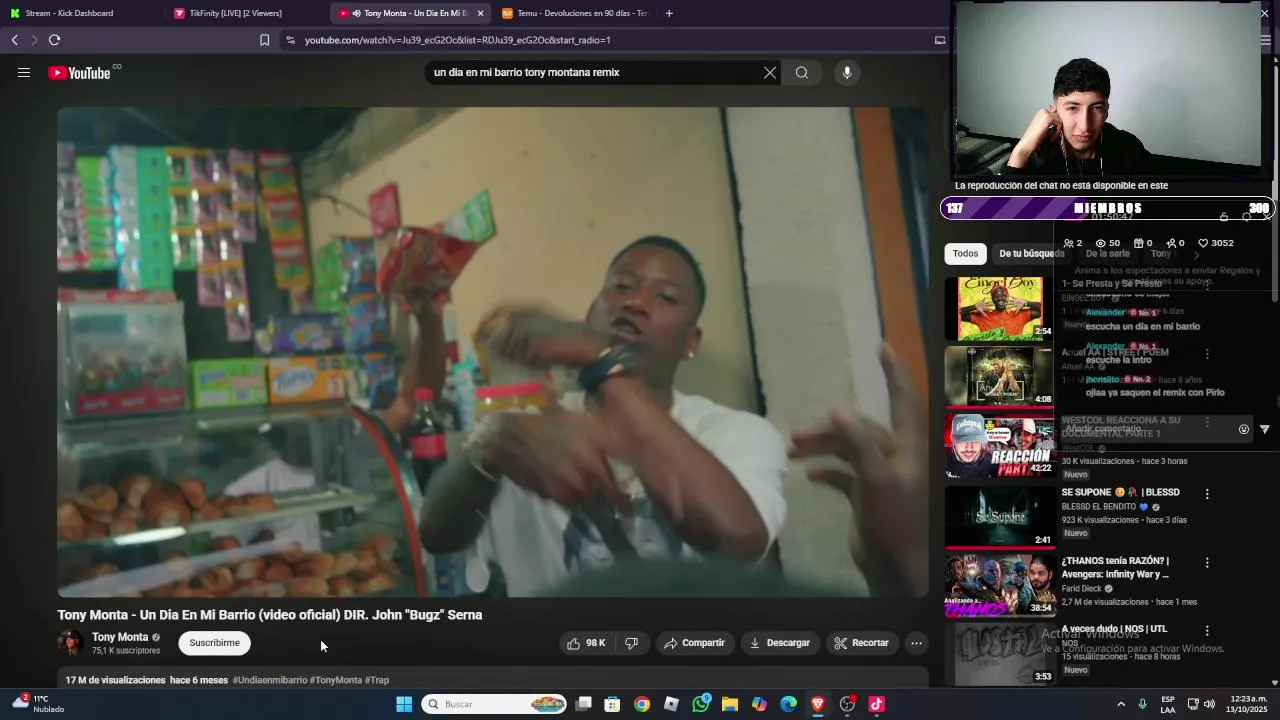Play the THANOS 38:54 video thumbnail
1280x720 pixels.
click(x=999, y=585)
